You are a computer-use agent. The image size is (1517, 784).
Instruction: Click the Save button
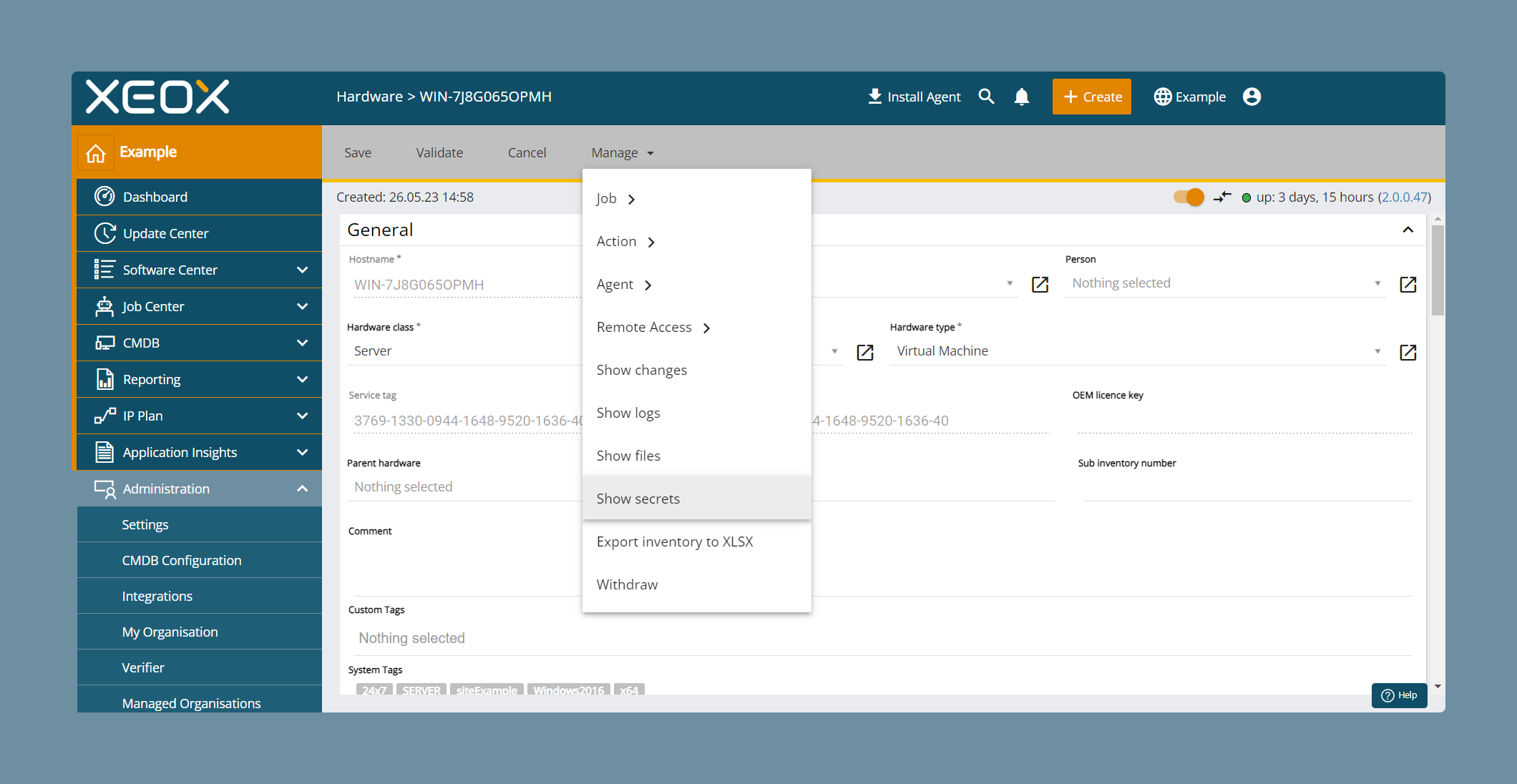coord(358,152)
